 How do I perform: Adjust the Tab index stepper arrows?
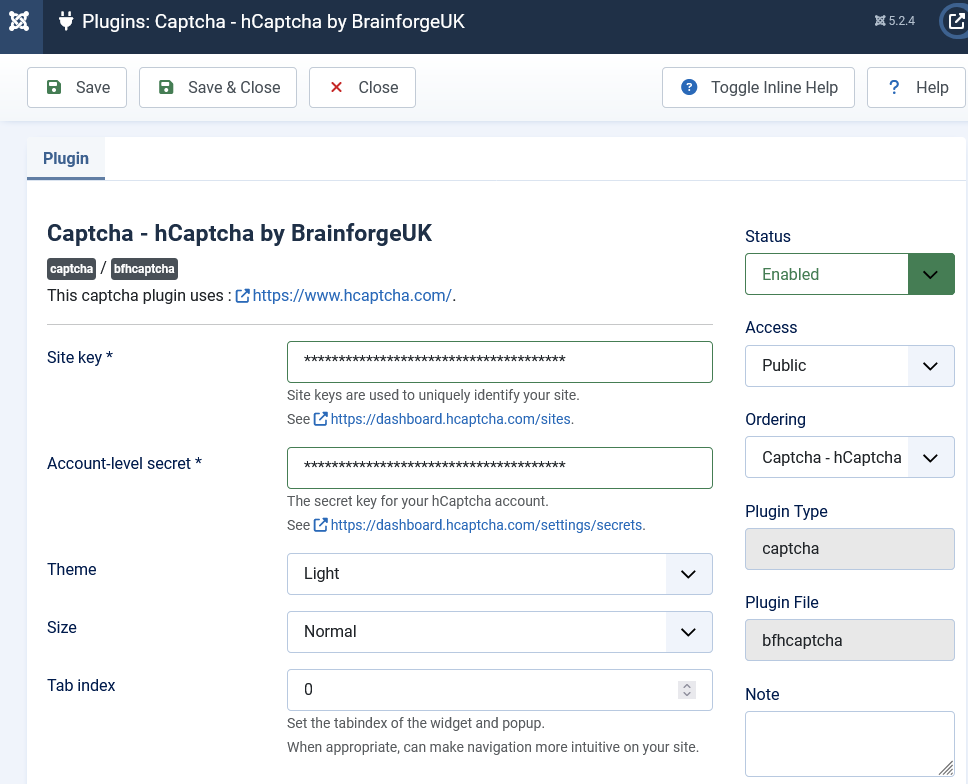click(687, 689)
